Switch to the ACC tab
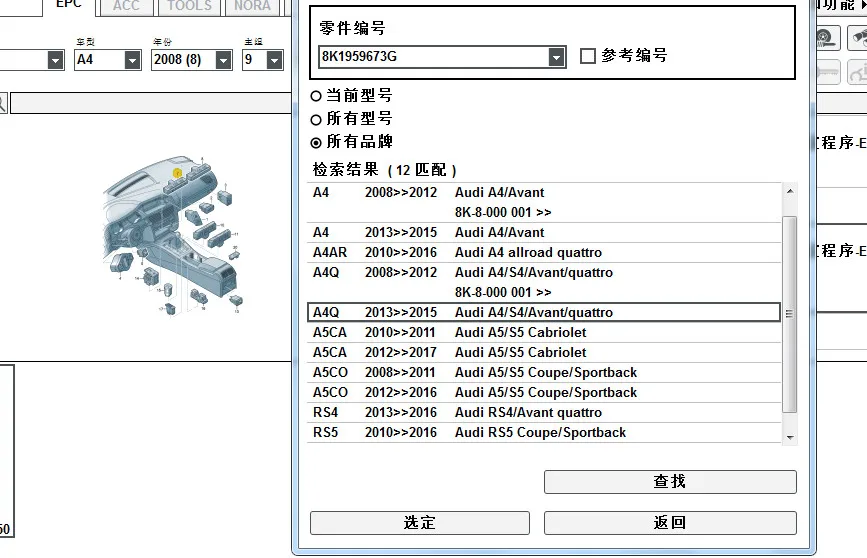867x558 pixels. [x=126, y=7]
